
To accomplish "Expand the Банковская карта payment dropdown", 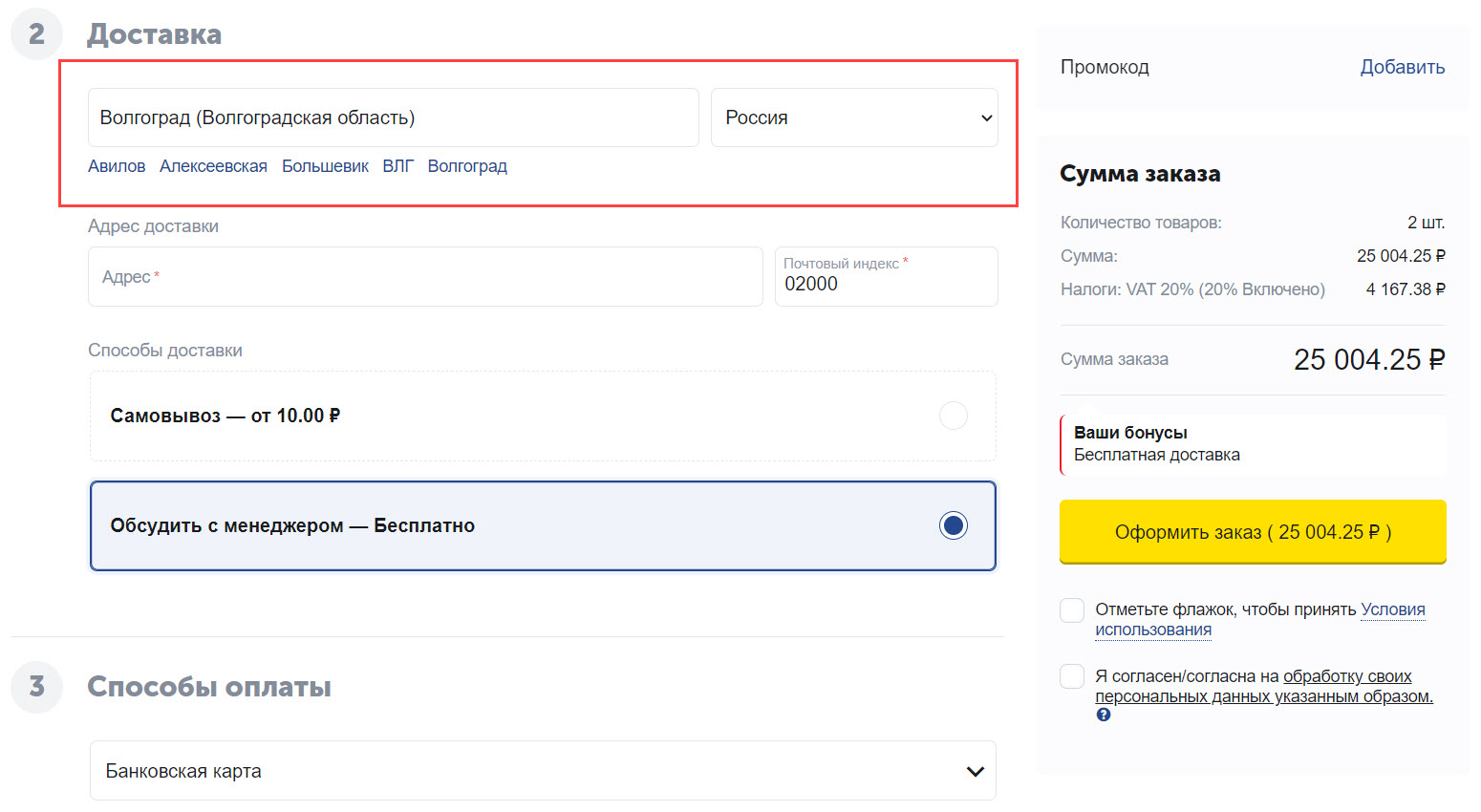I will (543, 771).
